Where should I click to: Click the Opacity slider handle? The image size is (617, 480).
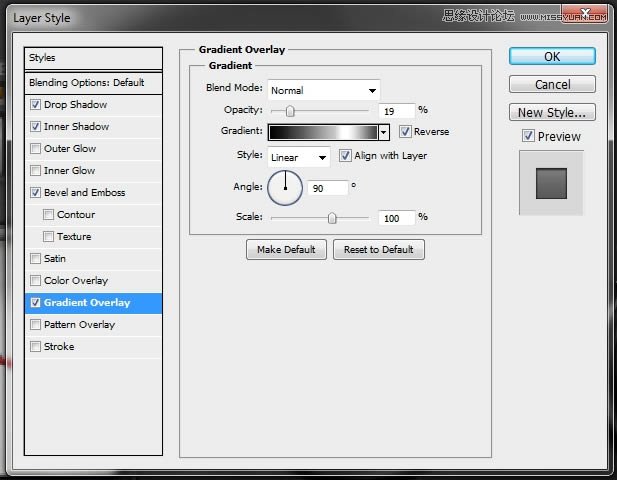tap(290, 111)
